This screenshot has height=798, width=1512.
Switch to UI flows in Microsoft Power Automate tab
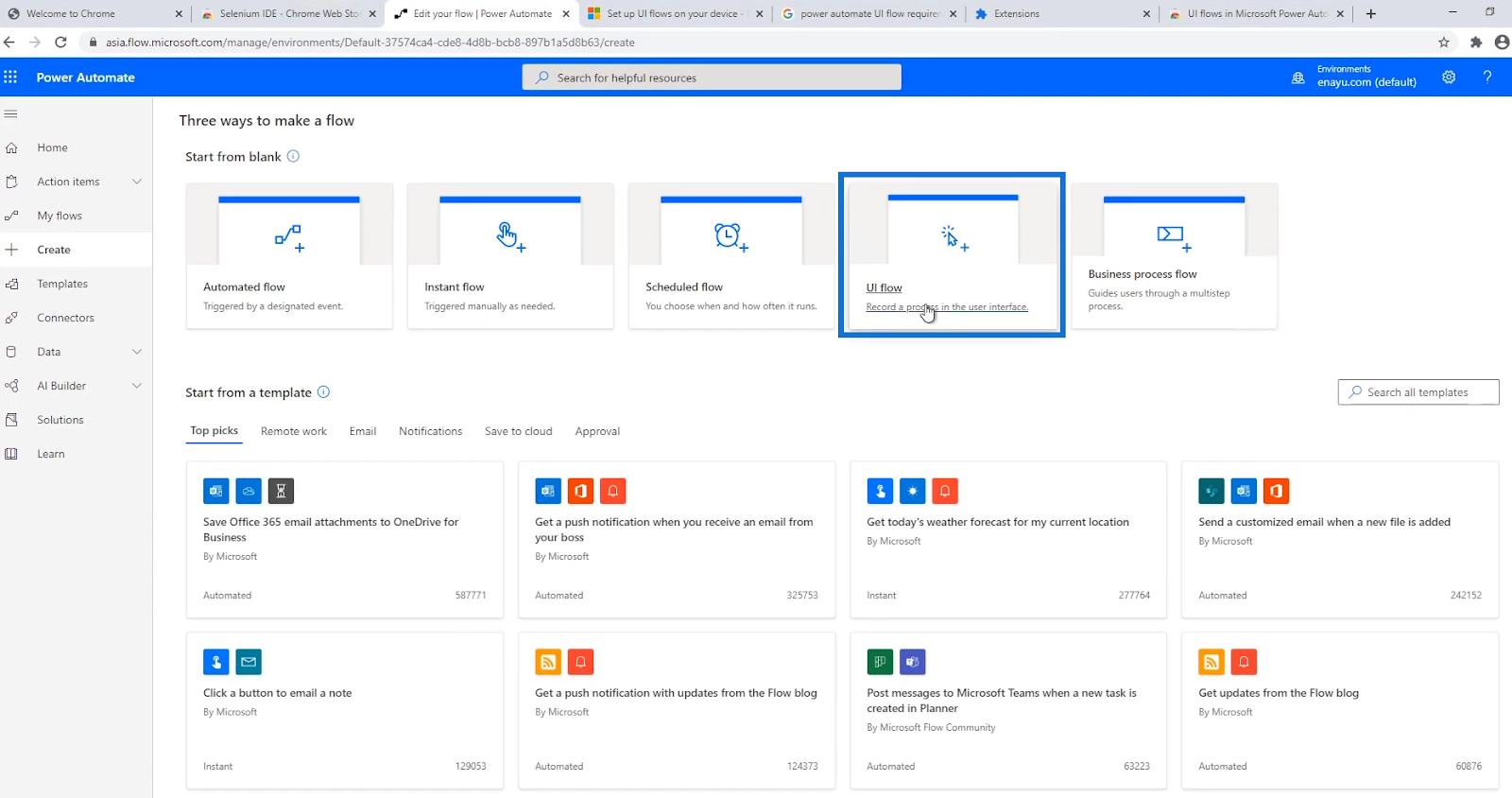[x=1257, y=13]
